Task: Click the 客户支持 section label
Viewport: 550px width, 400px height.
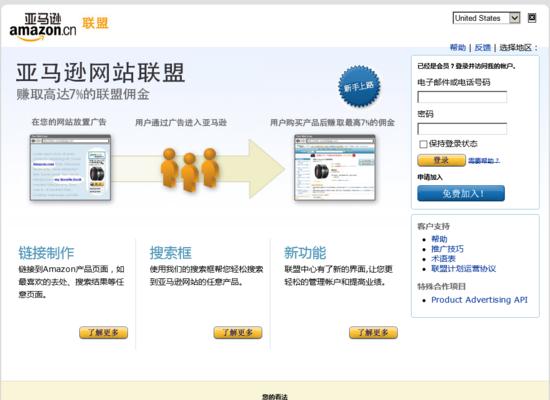Action: click(x=433, y=226)
